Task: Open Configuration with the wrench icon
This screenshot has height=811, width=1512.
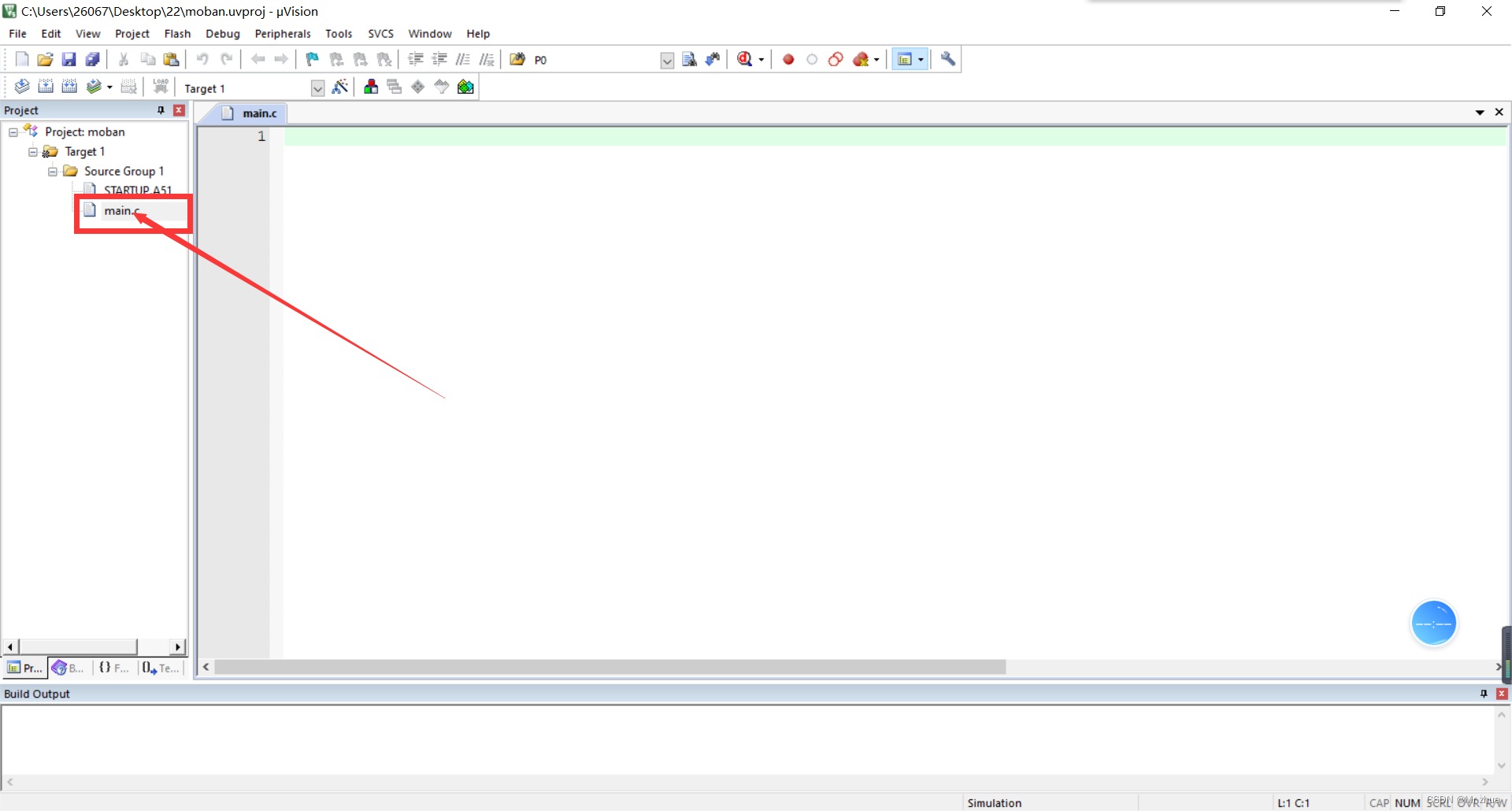Action: [x=948, y=59]
